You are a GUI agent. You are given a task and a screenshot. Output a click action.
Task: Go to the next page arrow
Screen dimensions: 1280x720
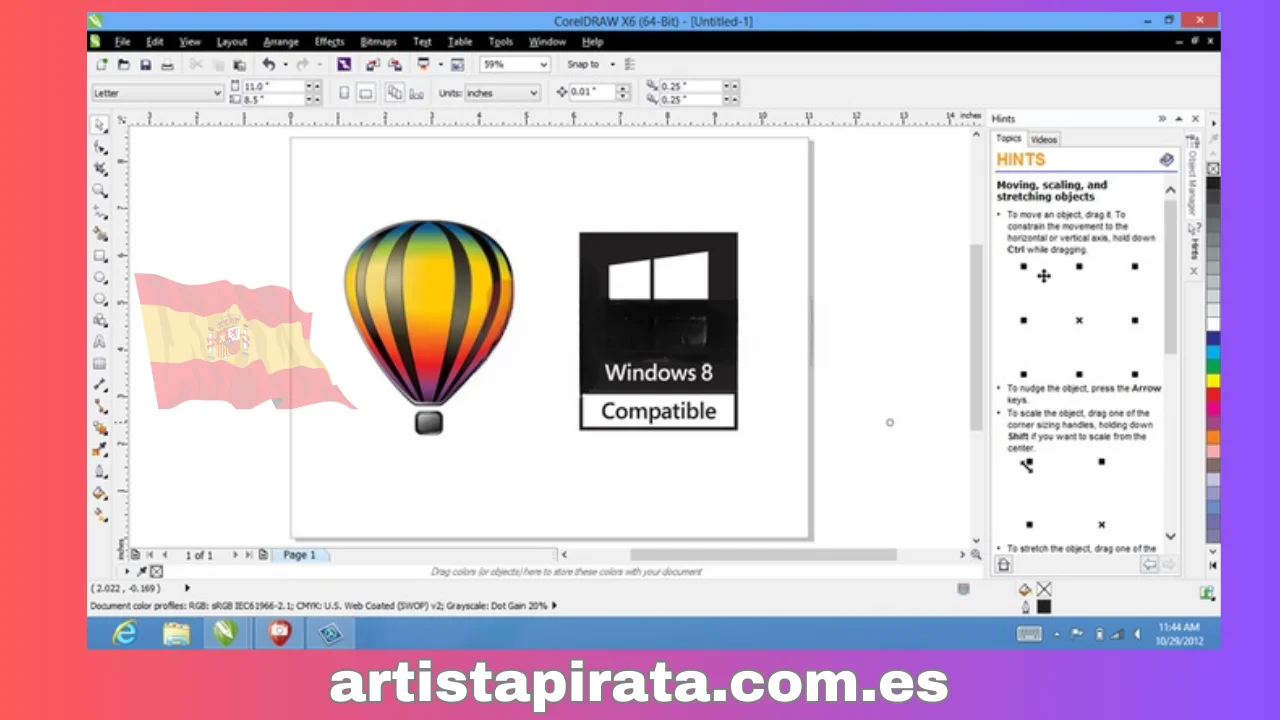236,554
